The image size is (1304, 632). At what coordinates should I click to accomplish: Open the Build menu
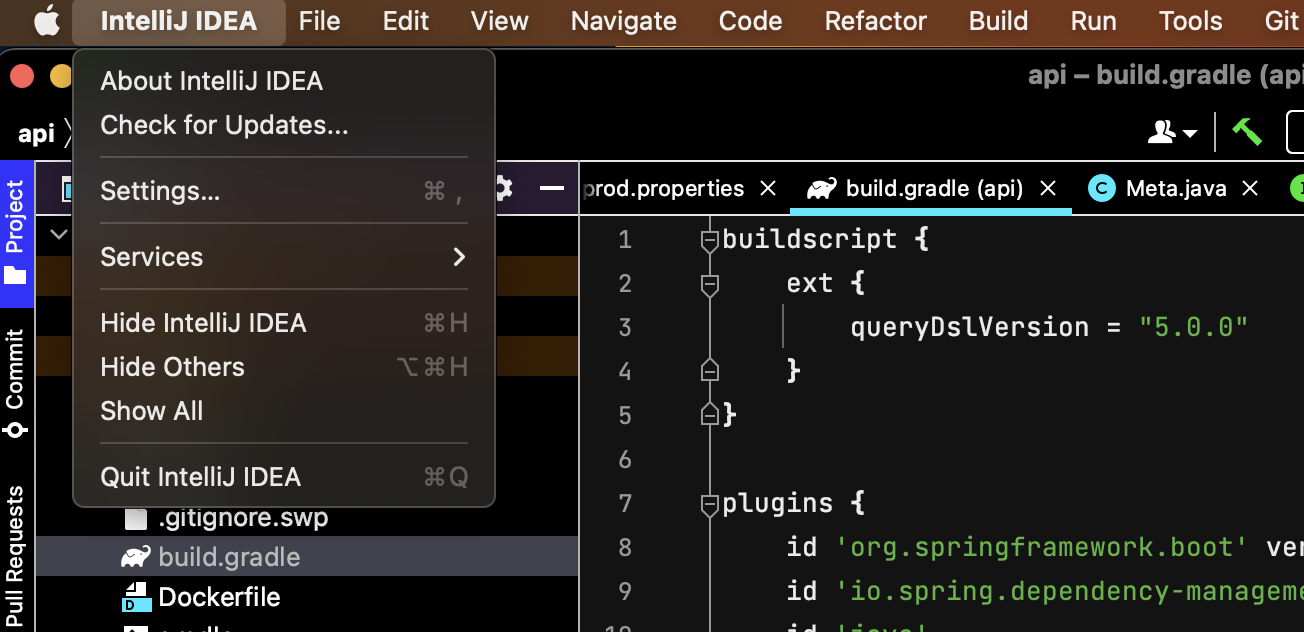click(x=999, y=21)
